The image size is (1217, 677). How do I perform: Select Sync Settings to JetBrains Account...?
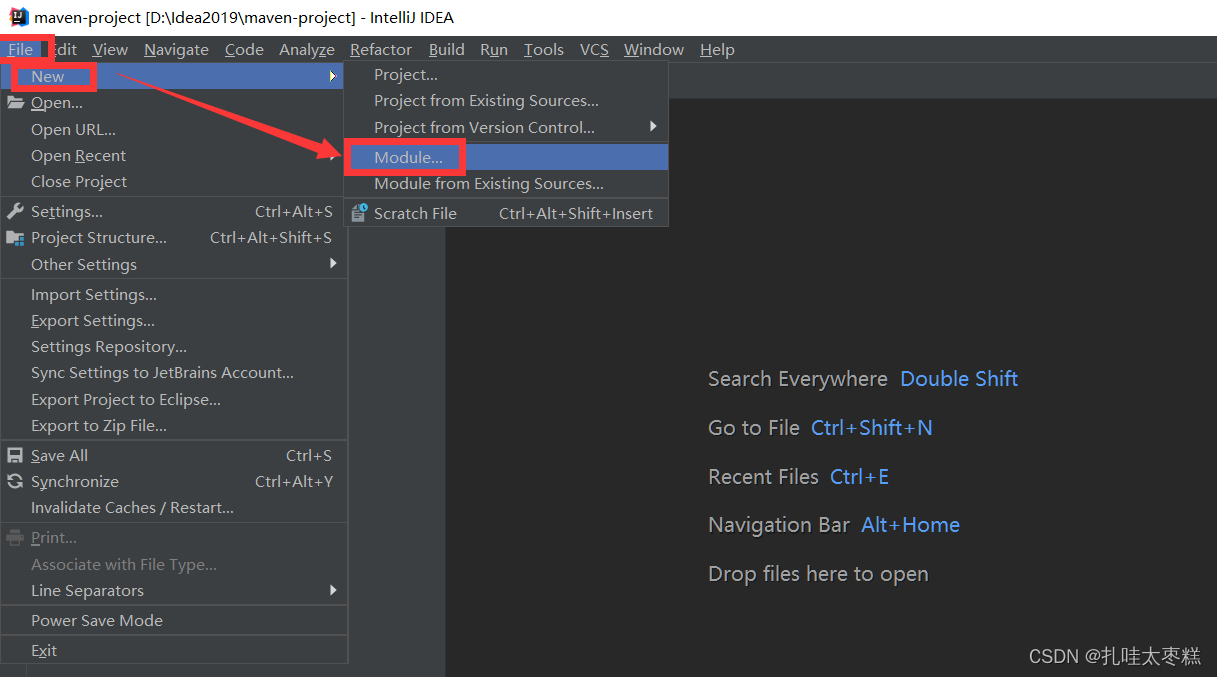click(173, 372)
